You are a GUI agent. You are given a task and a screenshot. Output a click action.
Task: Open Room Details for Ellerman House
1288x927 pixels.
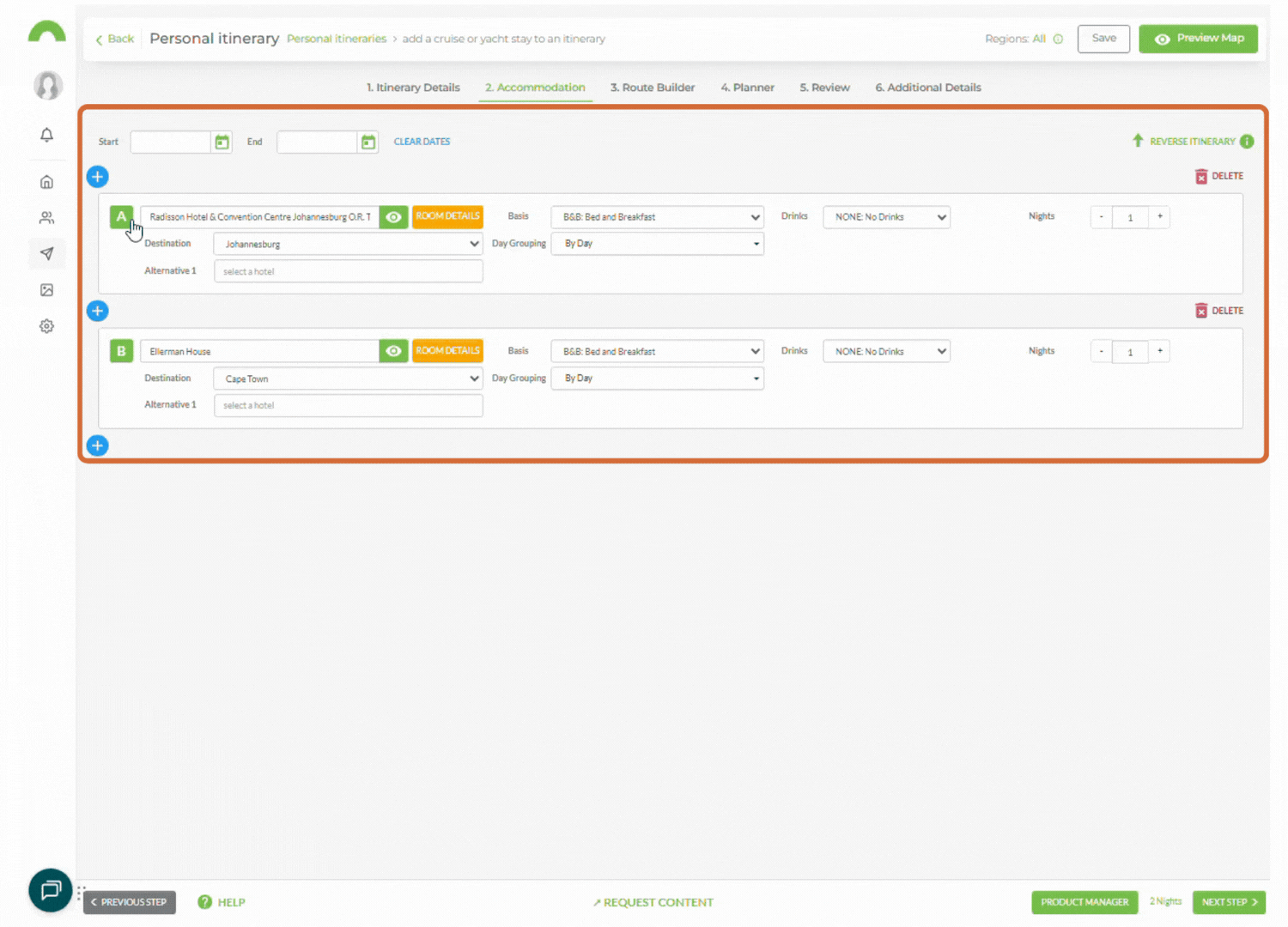(447, 351)
